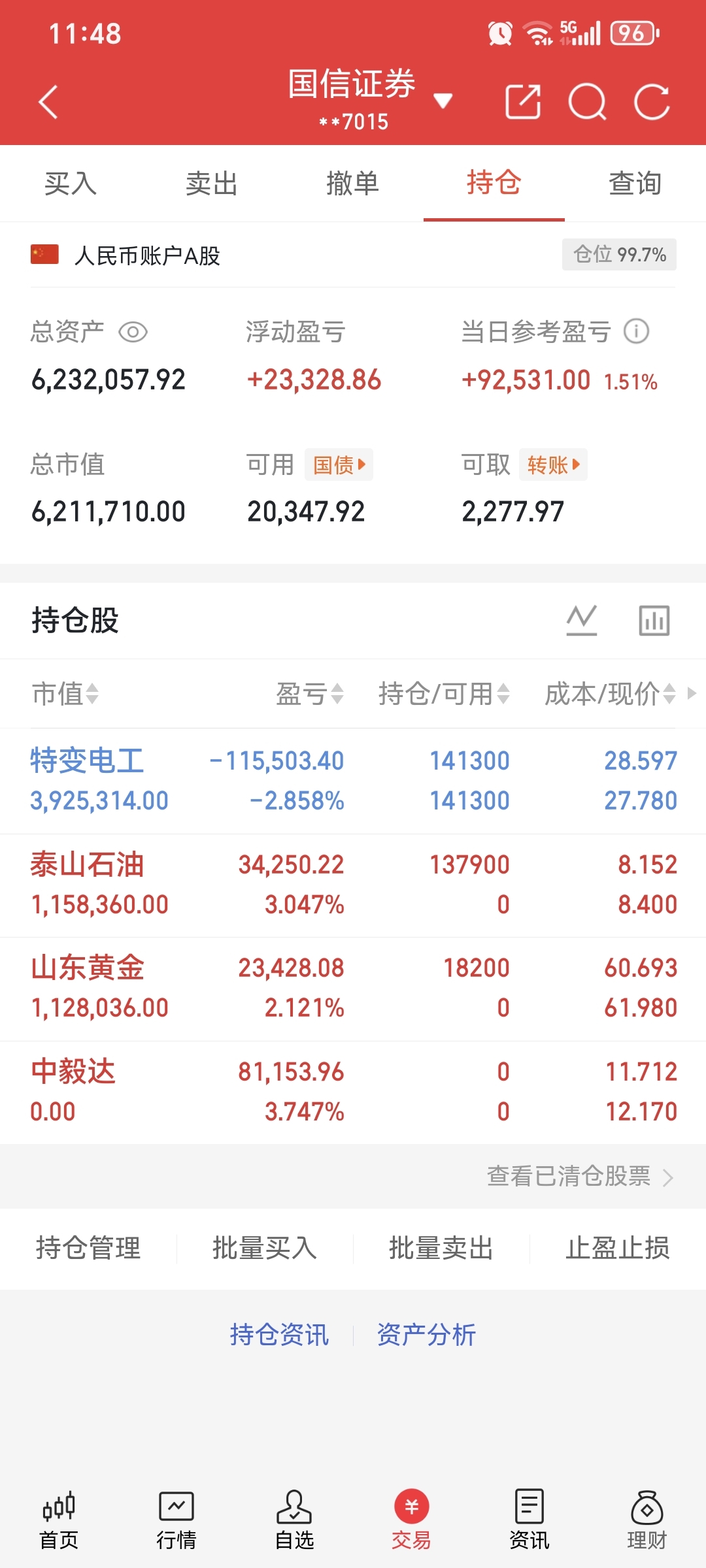Switch to the 买入 tab
Screen dimensions: 706x1568
click(71, 183)
